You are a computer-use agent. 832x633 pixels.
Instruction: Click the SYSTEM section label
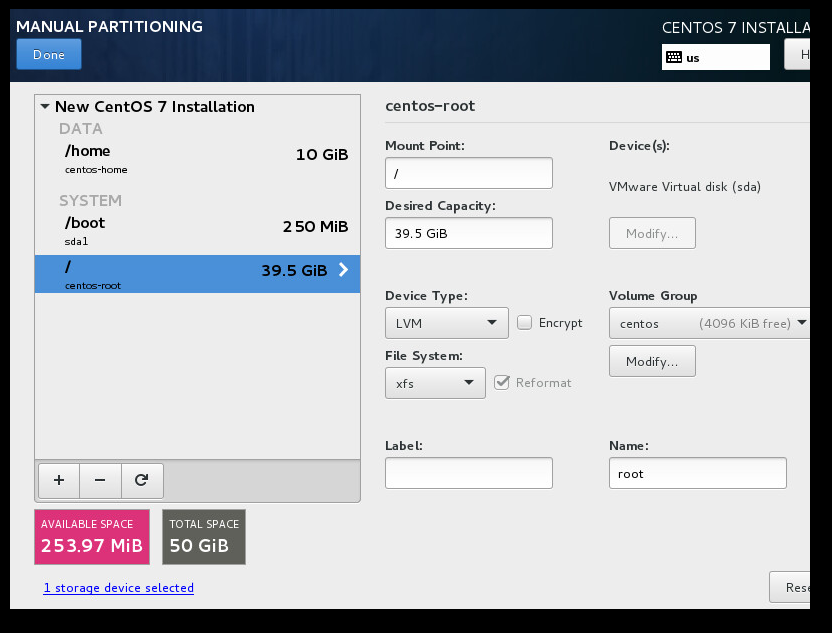90,201
